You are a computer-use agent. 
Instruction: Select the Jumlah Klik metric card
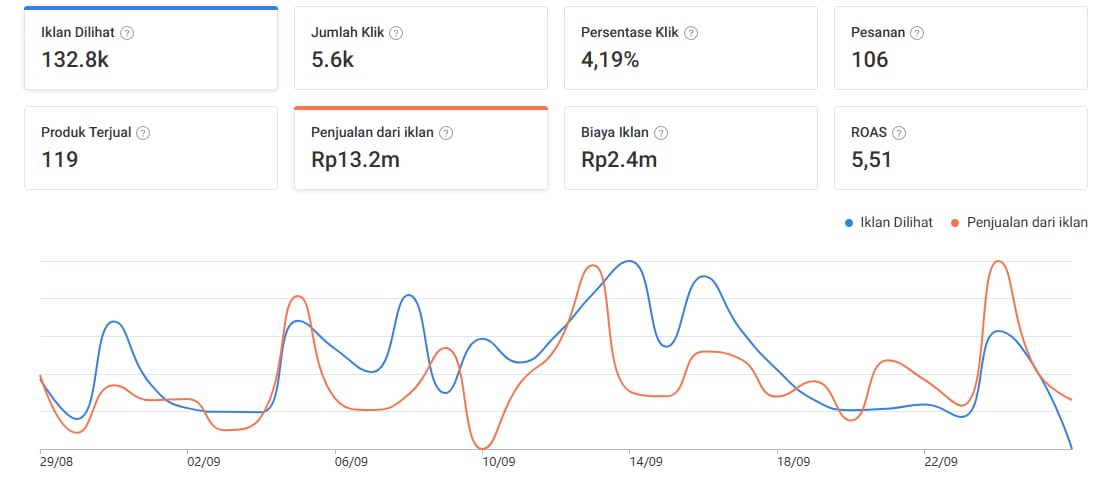click(x=420, y=48)
